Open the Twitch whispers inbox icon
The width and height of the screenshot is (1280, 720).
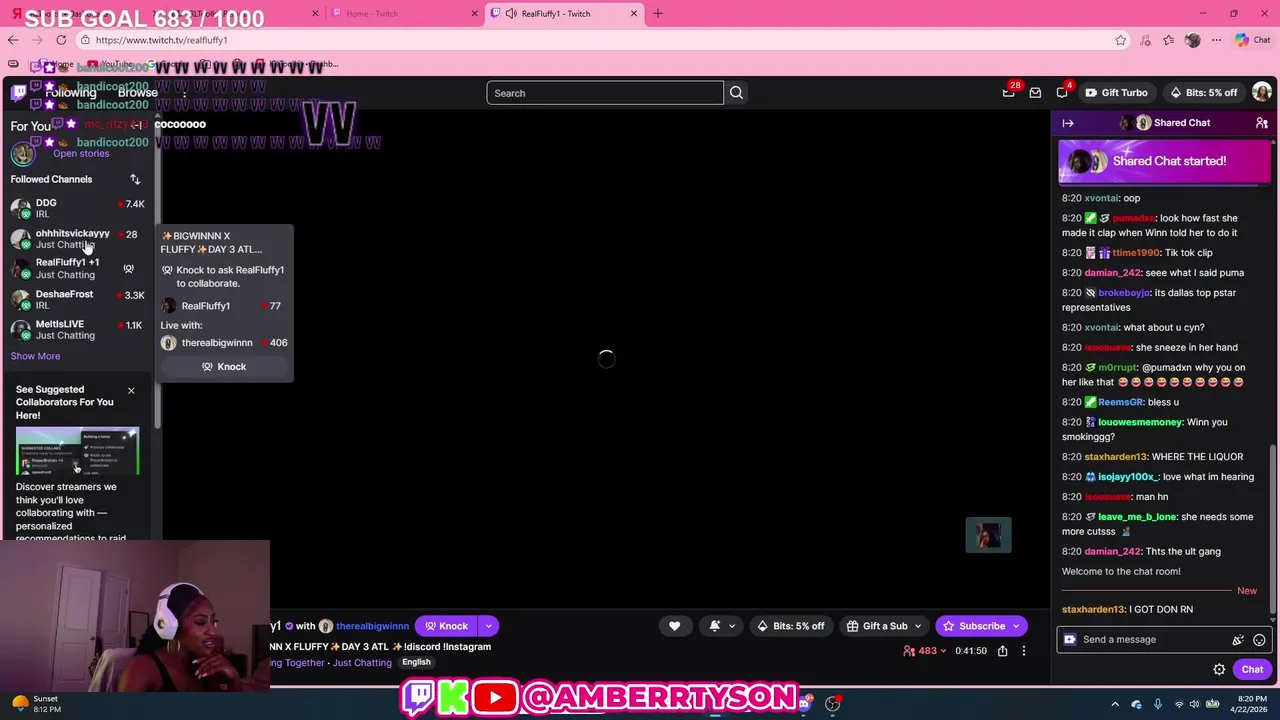pyautogui.click(x=1035, y=93)
